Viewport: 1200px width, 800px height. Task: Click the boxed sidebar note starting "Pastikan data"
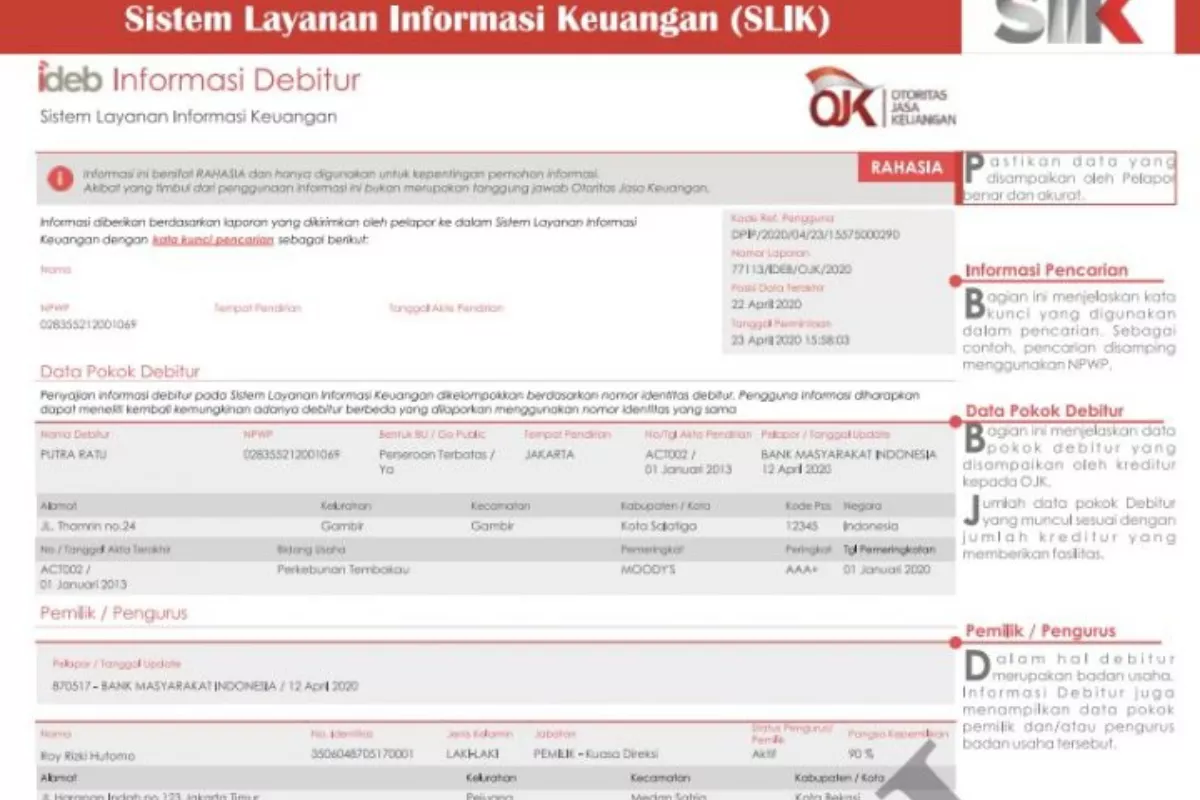(1069, 177)
